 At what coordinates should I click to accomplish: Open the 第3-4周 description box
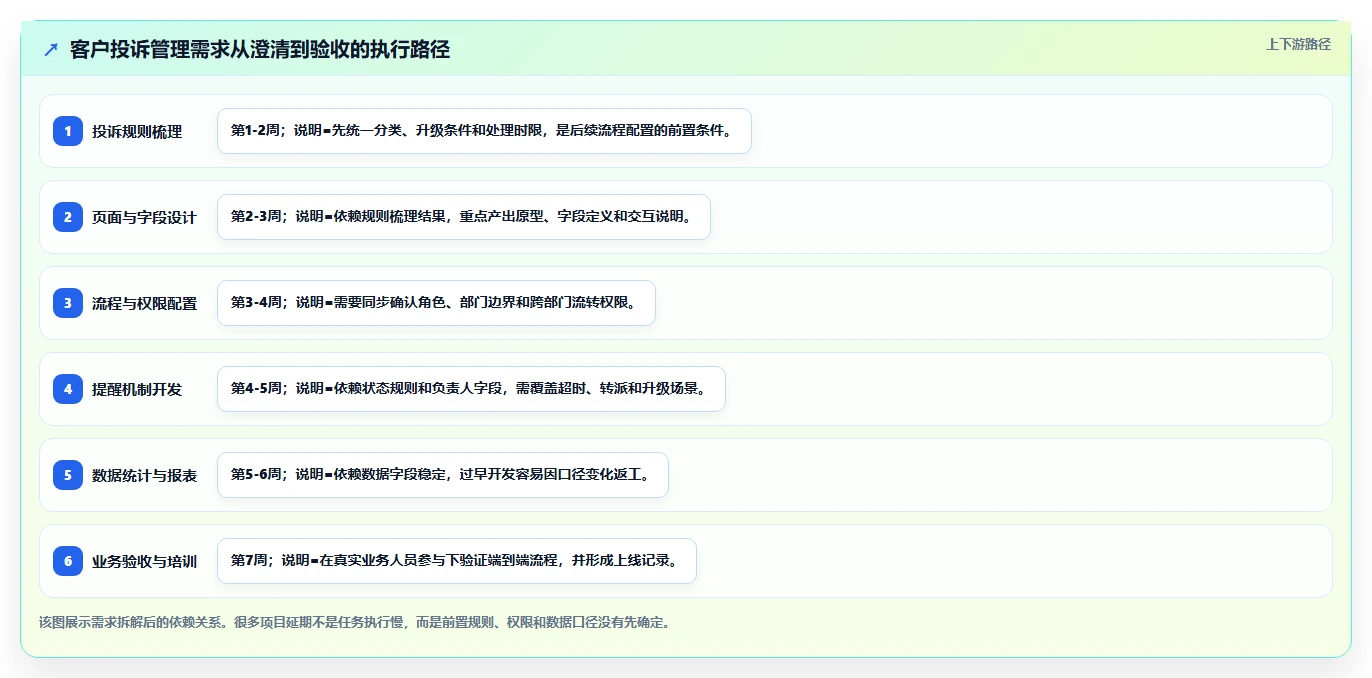coord(436,303)
